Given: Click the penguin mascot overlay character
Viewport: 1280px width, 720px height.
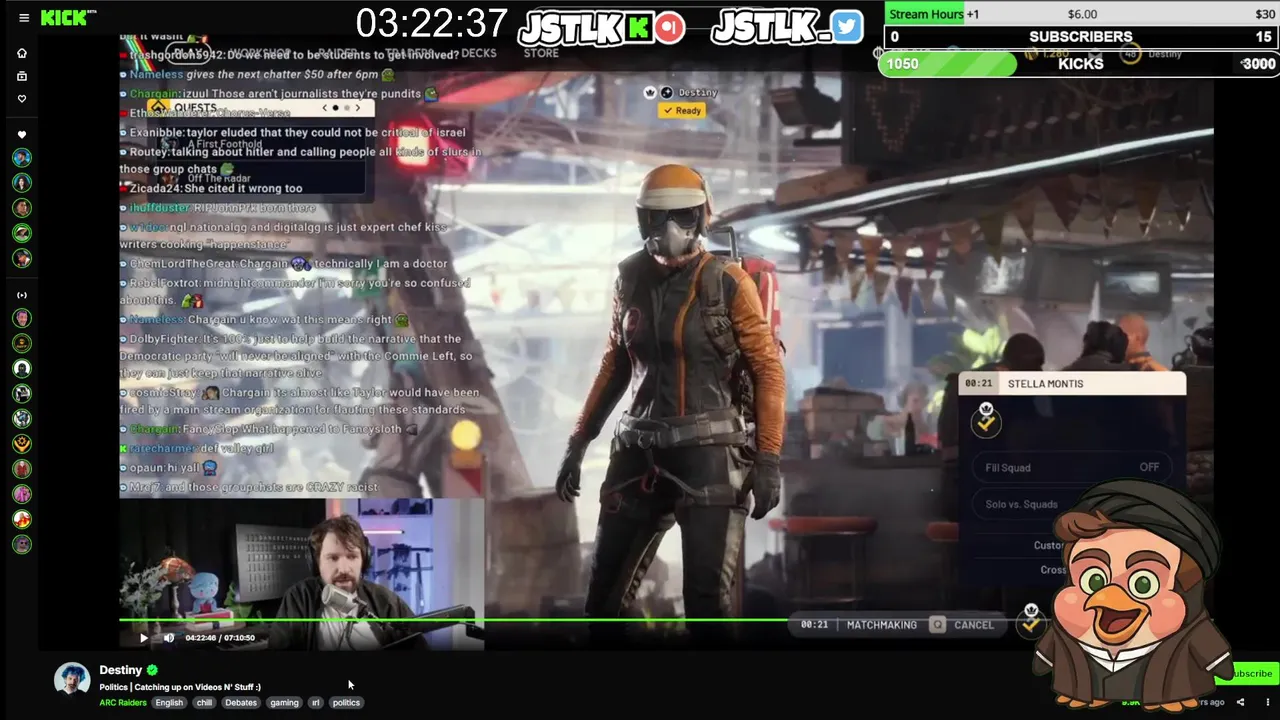Looking at the screenshot, I should coord(1133,596).
